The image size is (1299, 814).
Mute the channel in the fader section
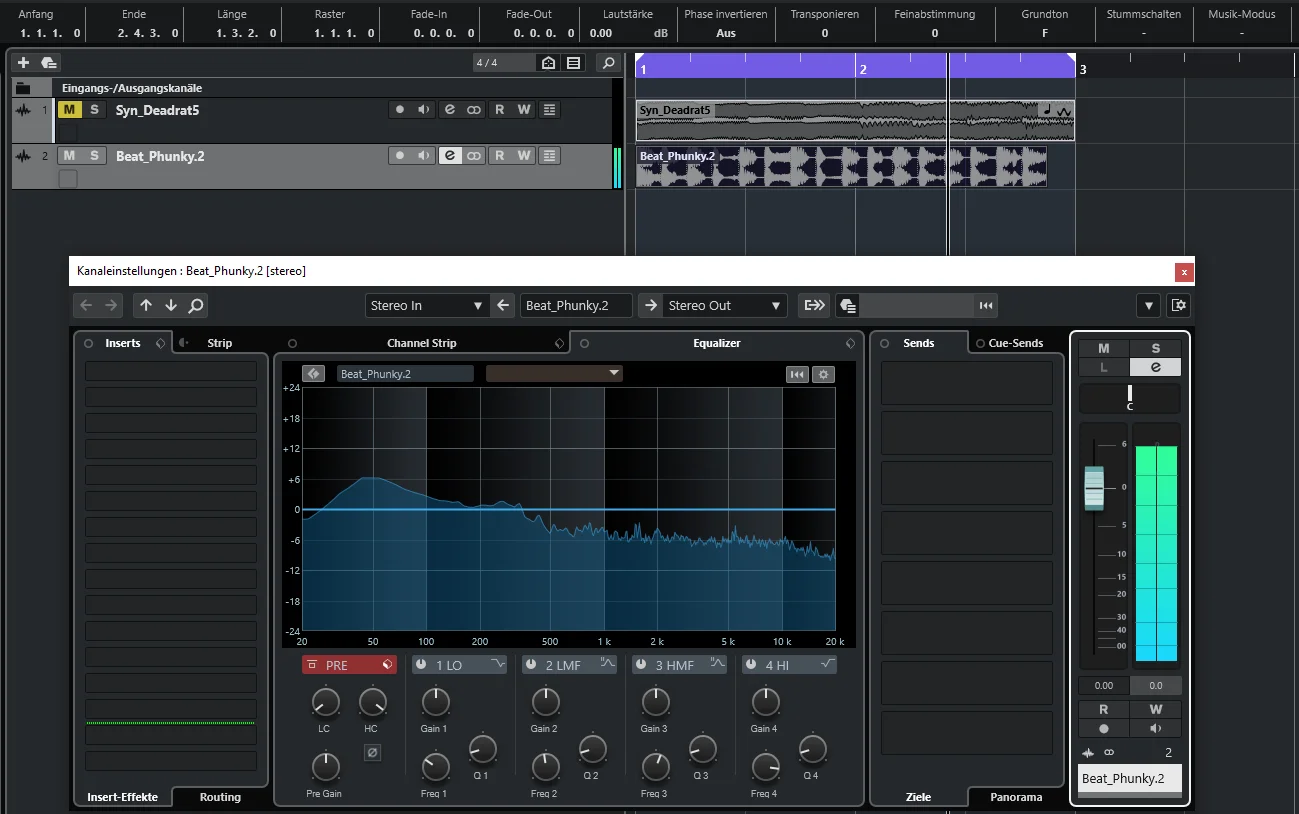pos(1104,348)
